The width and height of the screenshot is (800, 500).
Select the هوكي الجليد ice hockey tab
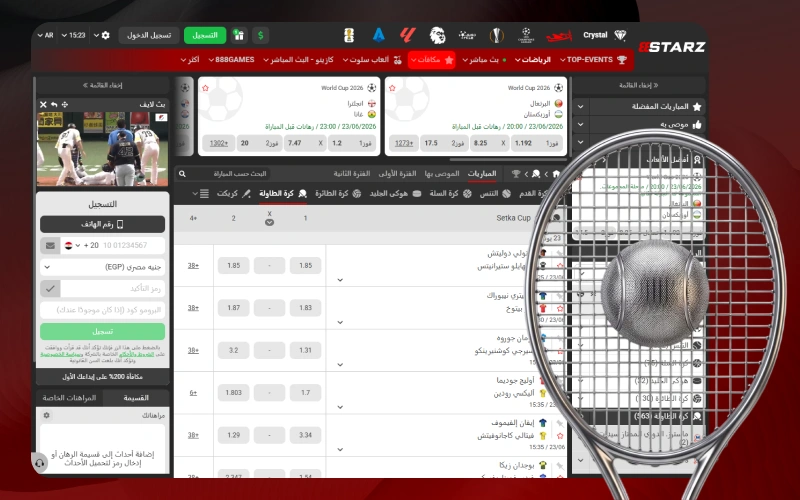[x=395, y=193]
